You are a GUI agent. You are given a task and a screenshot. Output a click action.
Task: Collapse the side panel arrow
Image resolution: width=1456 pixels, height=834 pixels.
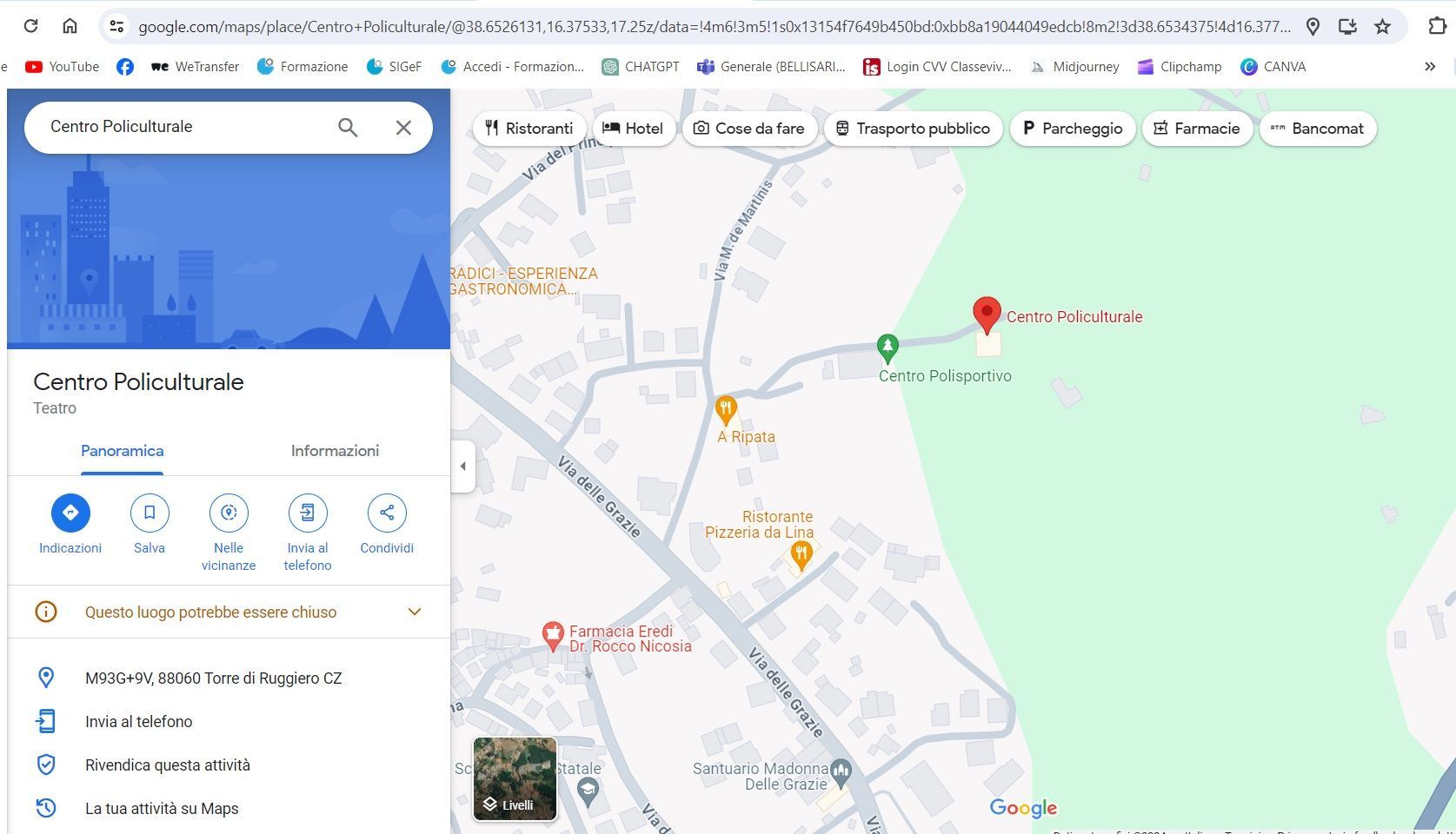(x=462, y=467)
